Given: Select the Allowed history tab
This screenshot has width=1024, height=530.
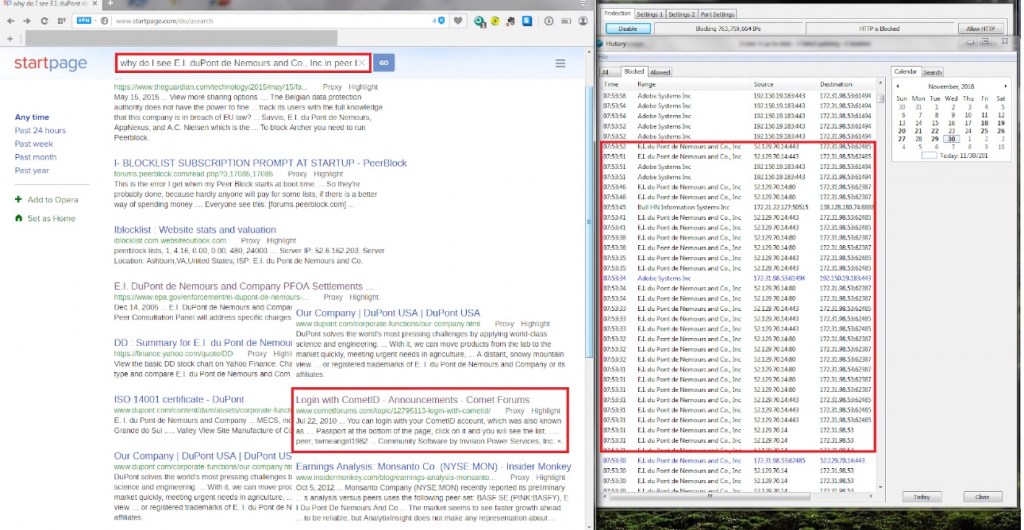Looking at the screenshot, I should tap(660, 72).
